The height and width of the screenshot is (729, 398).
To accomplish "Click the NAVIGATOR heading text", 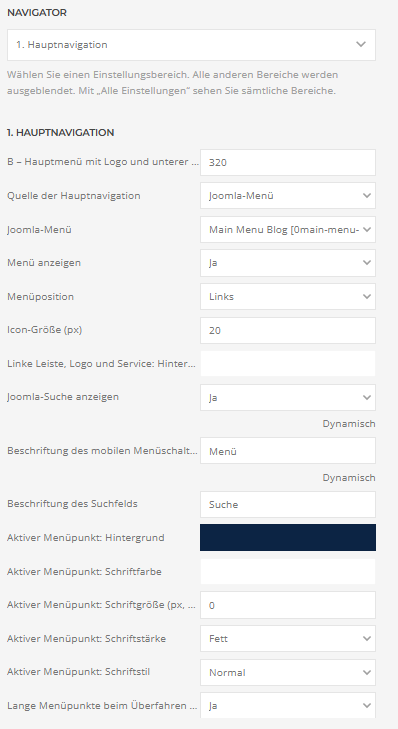I will tap(37, 13).
